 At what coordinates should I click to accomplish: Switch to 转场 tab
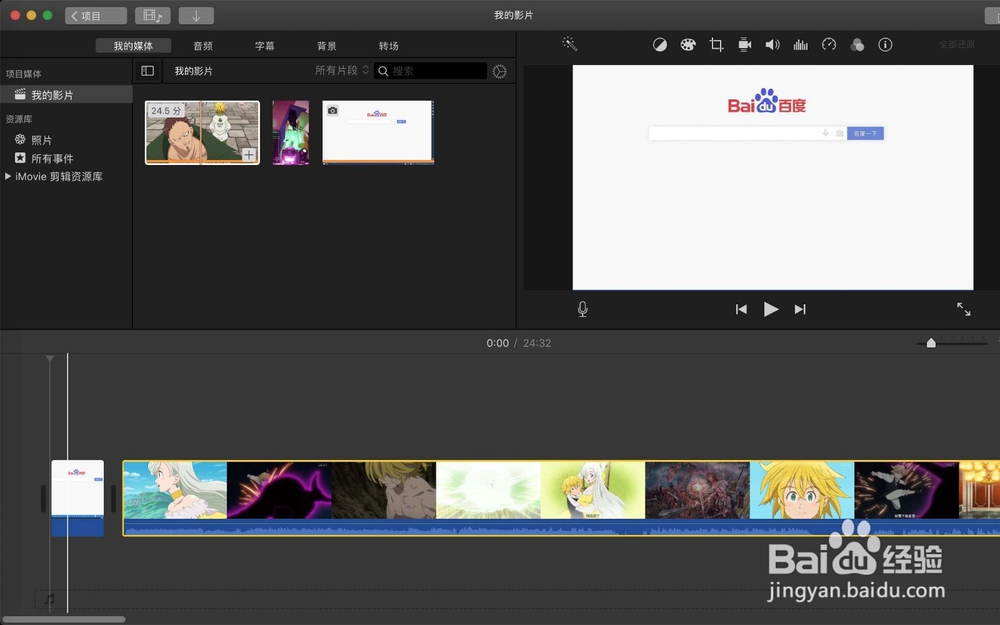[388, 46]
